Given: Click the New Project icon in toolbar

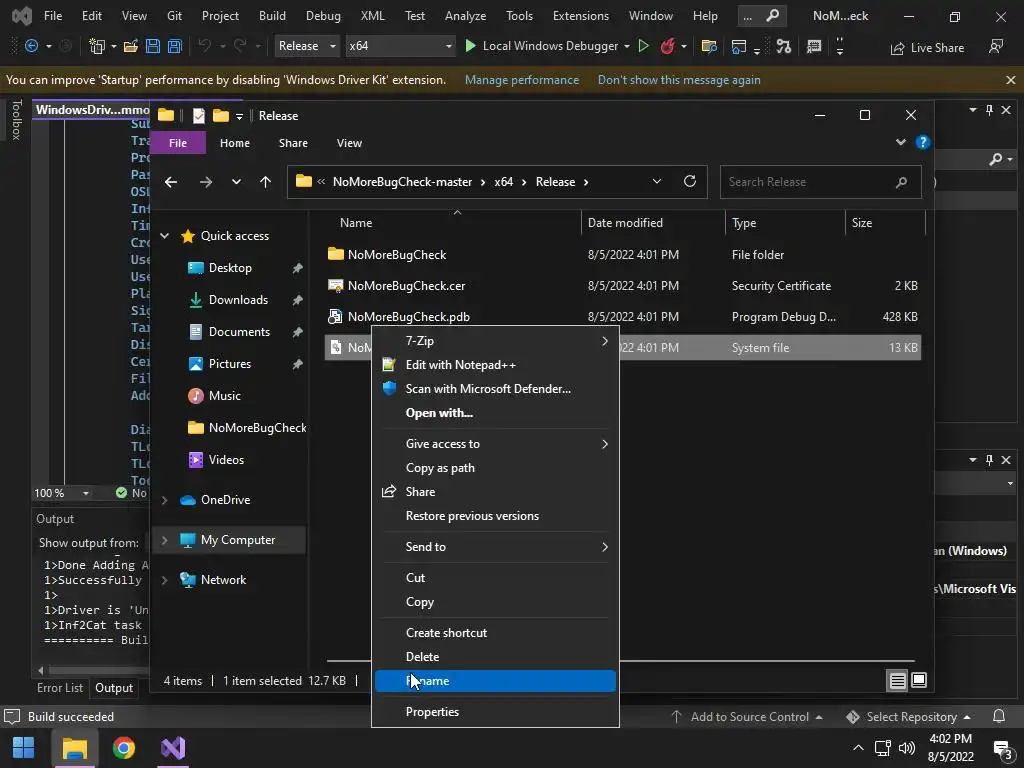Looking at the screenshot, I should 97,46.
